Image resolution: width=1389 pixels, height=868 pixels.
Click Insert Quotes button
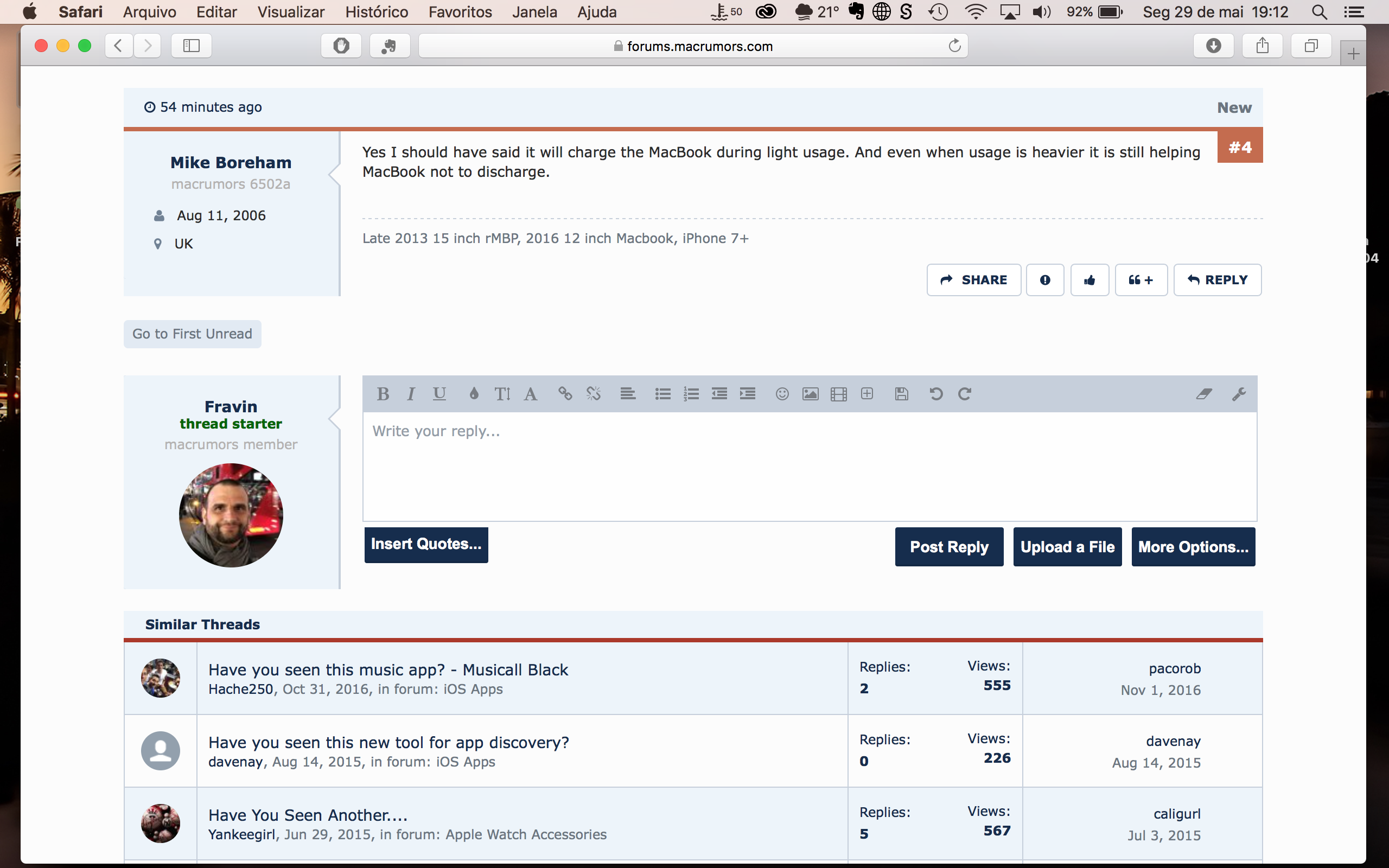coord(426,545)
